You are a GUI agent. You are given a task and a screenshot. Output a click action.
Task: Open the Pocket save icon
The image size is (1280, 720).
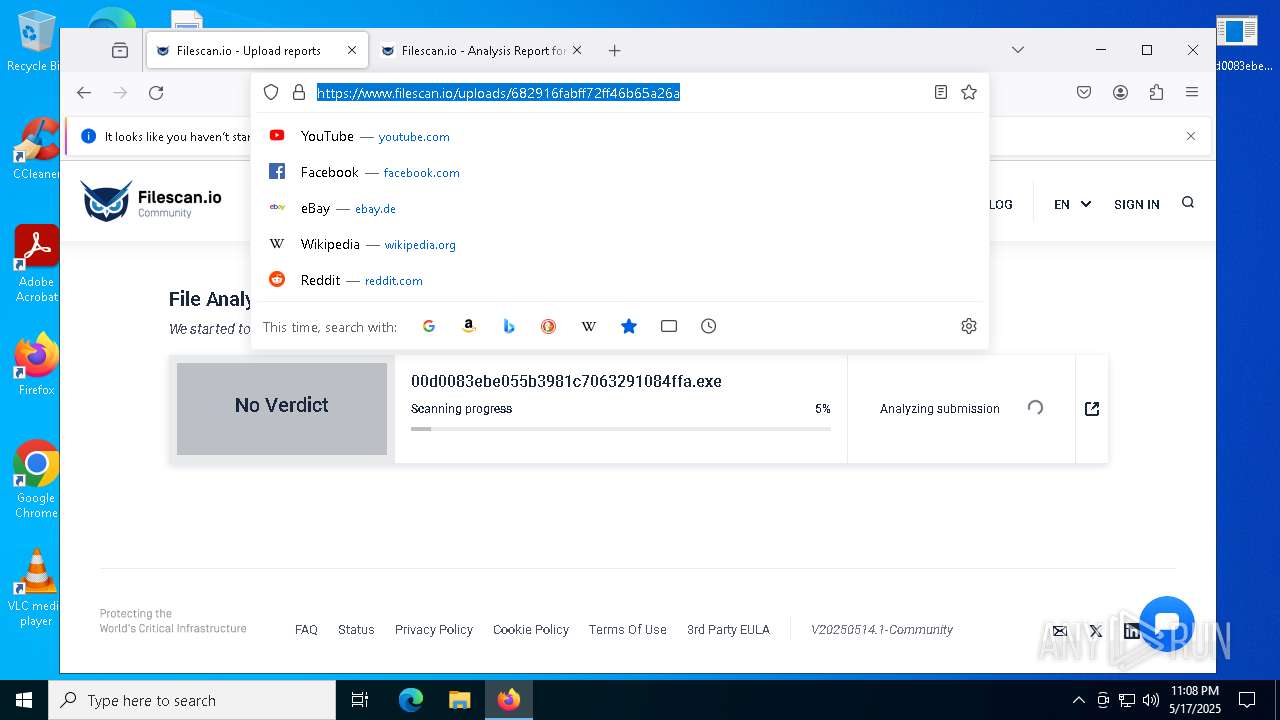point(1084,92)
